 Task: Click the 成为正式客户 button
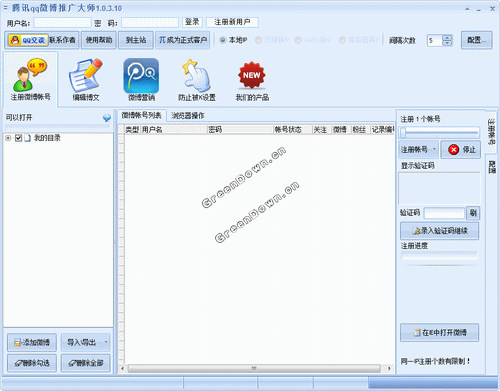183,40
